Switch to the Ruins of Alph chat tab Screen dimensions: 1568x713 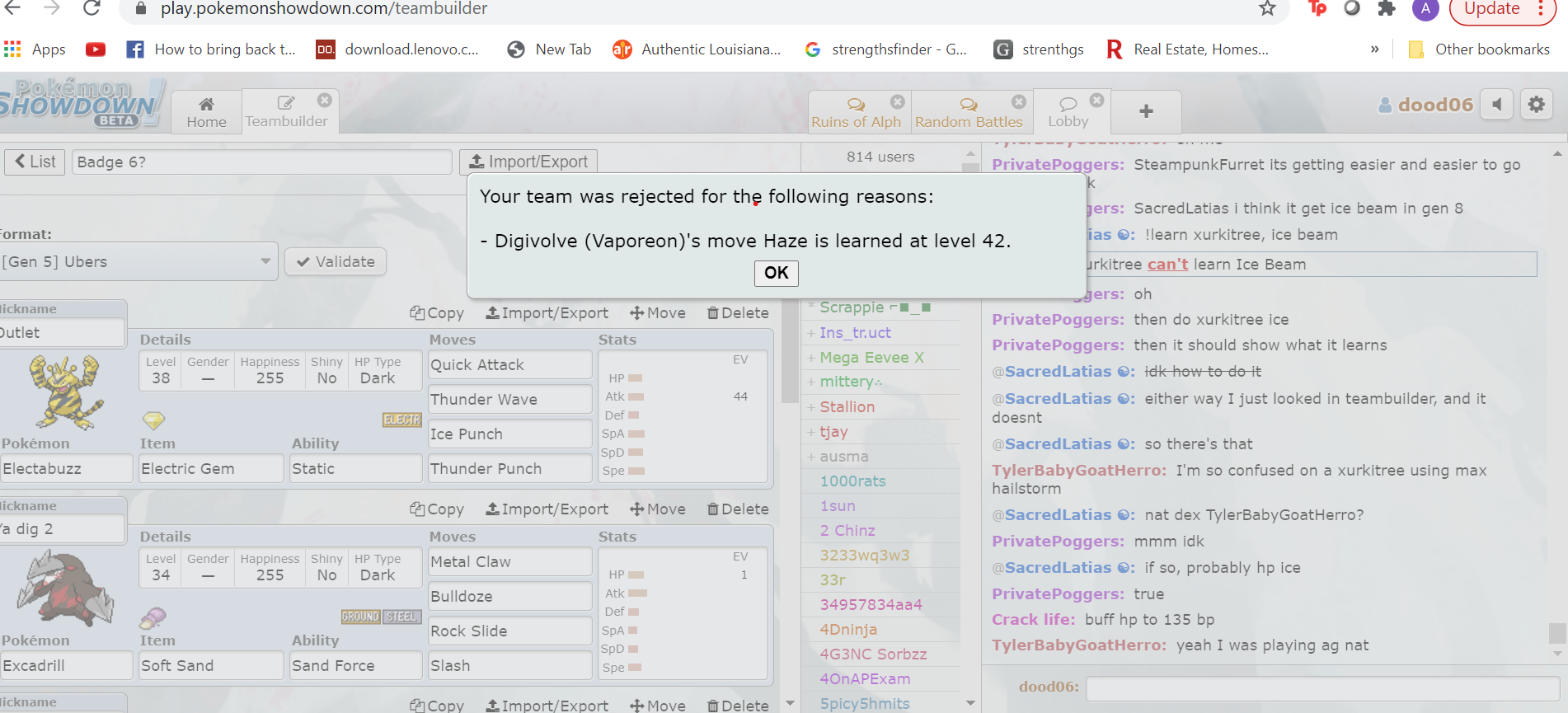click(x=856, y=112)
